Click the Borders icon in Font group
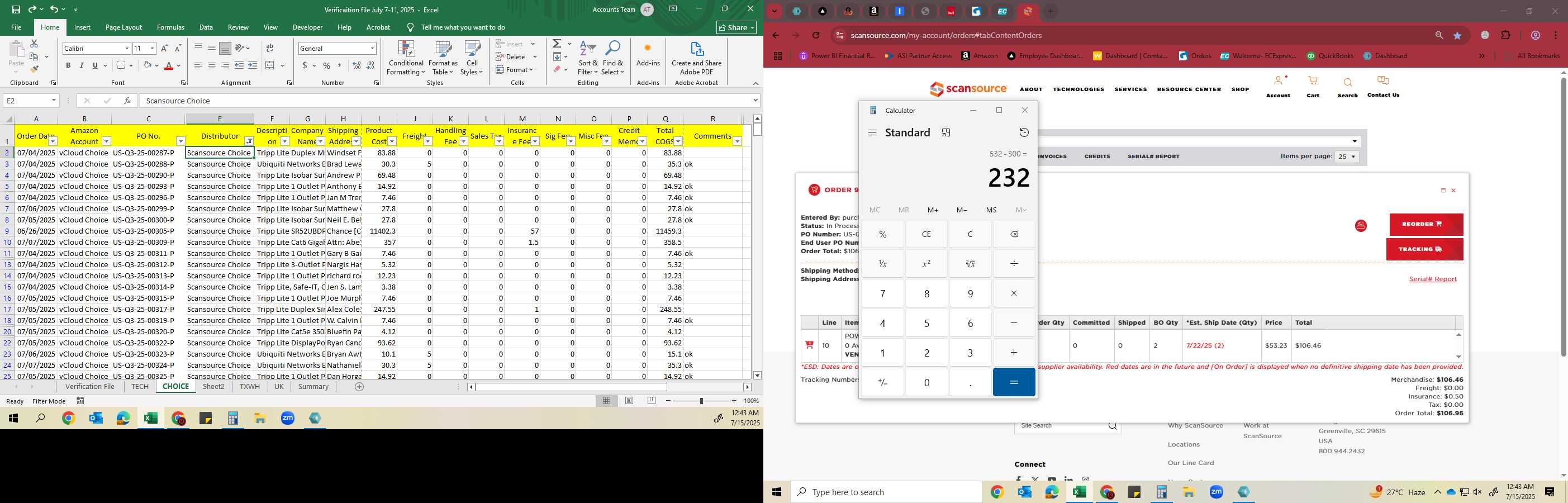 coord(121,65)
